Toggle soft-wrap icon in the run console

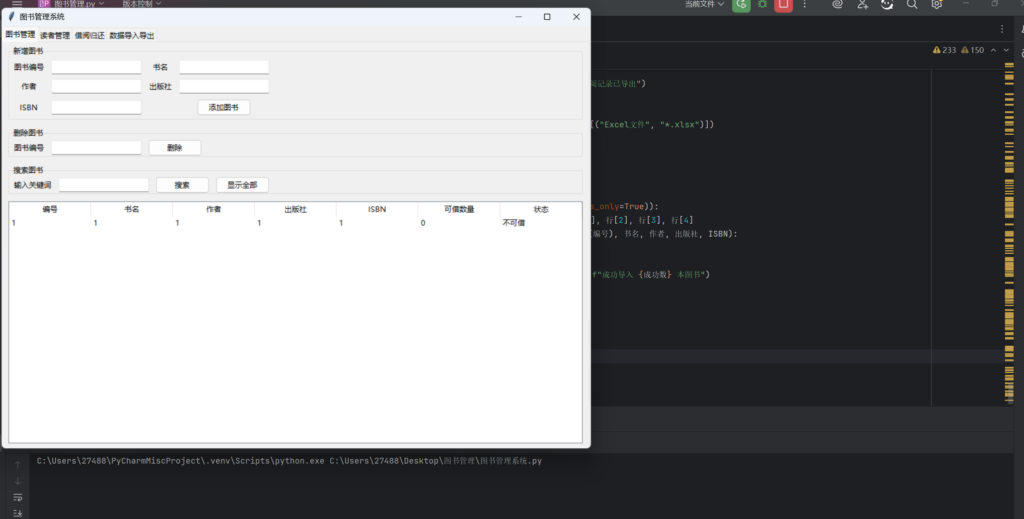[x=17, y=497]
